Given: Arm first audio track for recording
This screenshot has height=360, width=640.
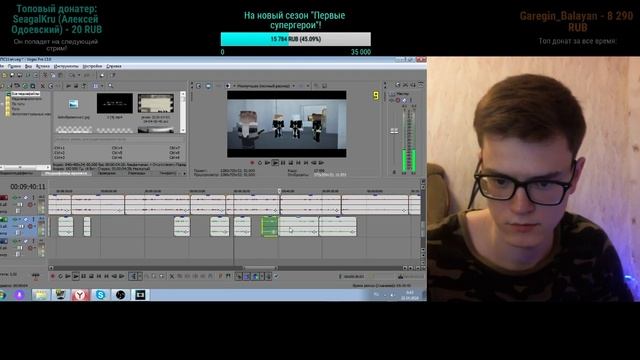Looking at the screenshot, I should point(30,204).
